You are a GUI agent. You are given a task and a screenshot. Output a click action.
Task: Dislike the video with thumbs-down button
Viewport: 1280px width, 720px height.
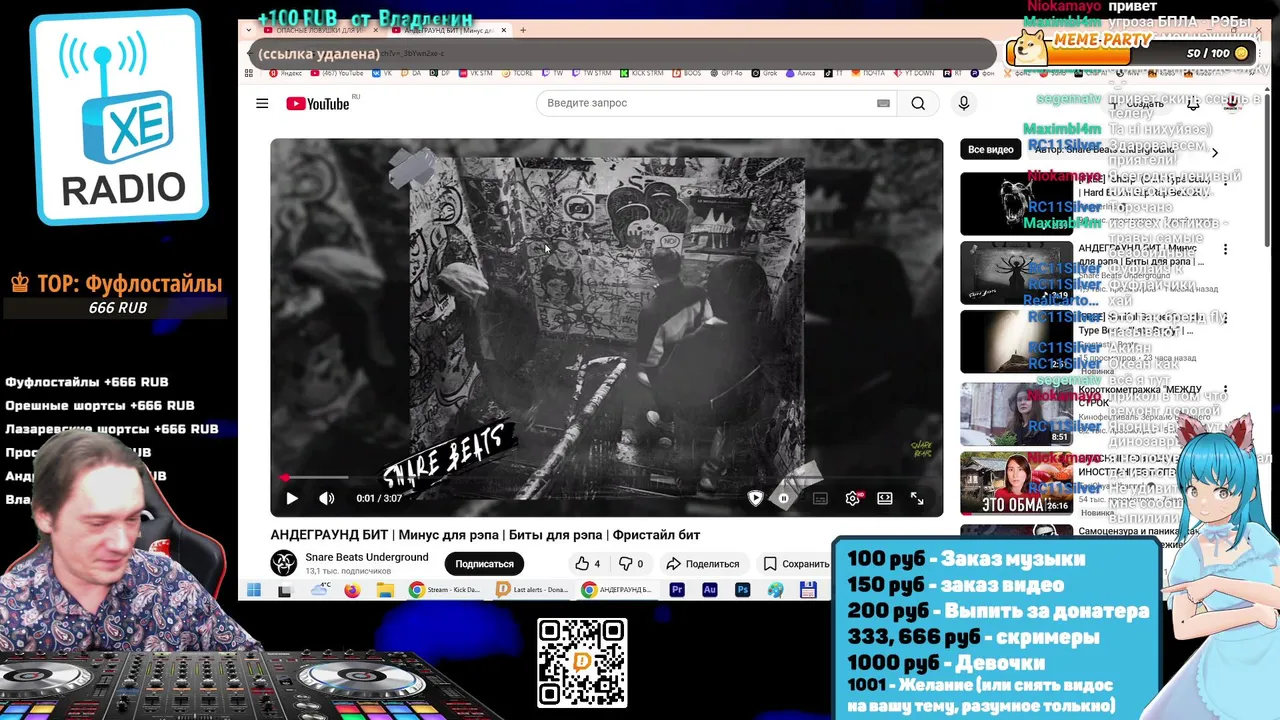631,564
